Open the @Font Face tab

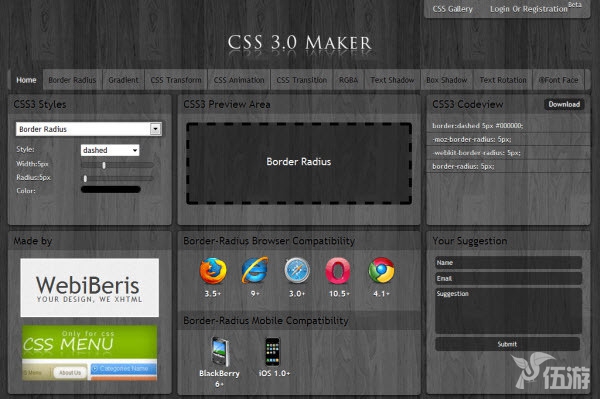pos(558,80)
